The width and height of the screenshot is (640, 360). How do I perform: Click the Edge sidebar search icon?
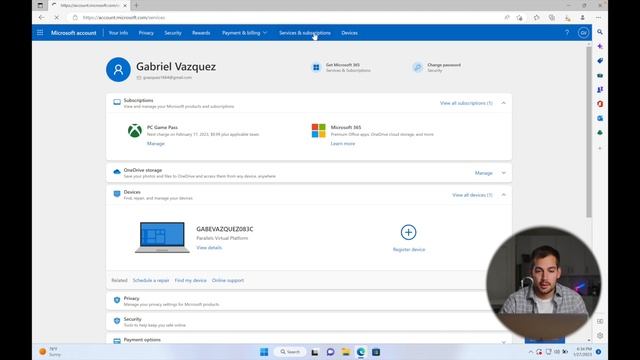[600, 32]
